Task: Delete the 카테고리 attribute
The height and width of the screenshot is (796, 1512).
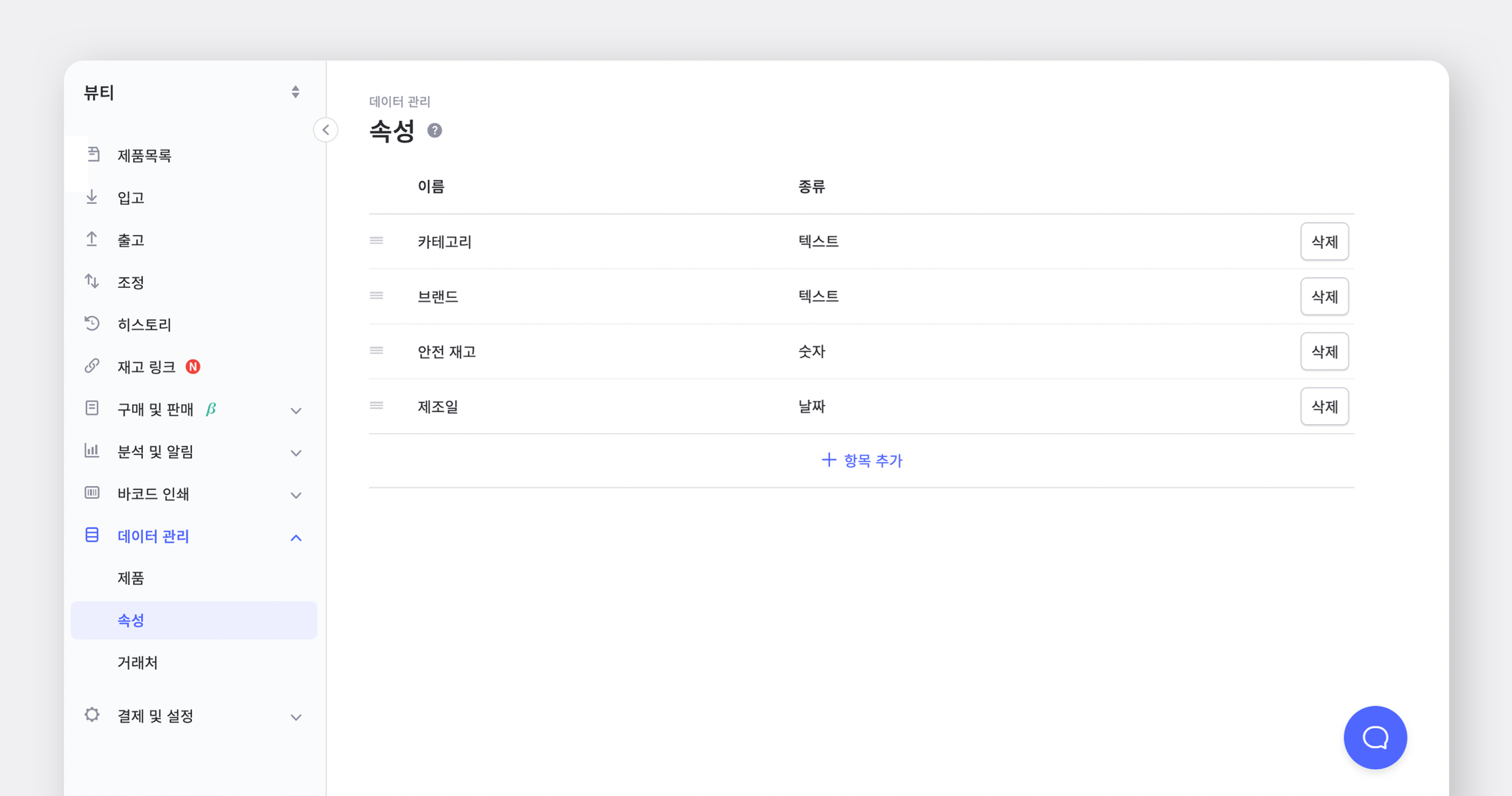Action: [x=1325, y=242]
